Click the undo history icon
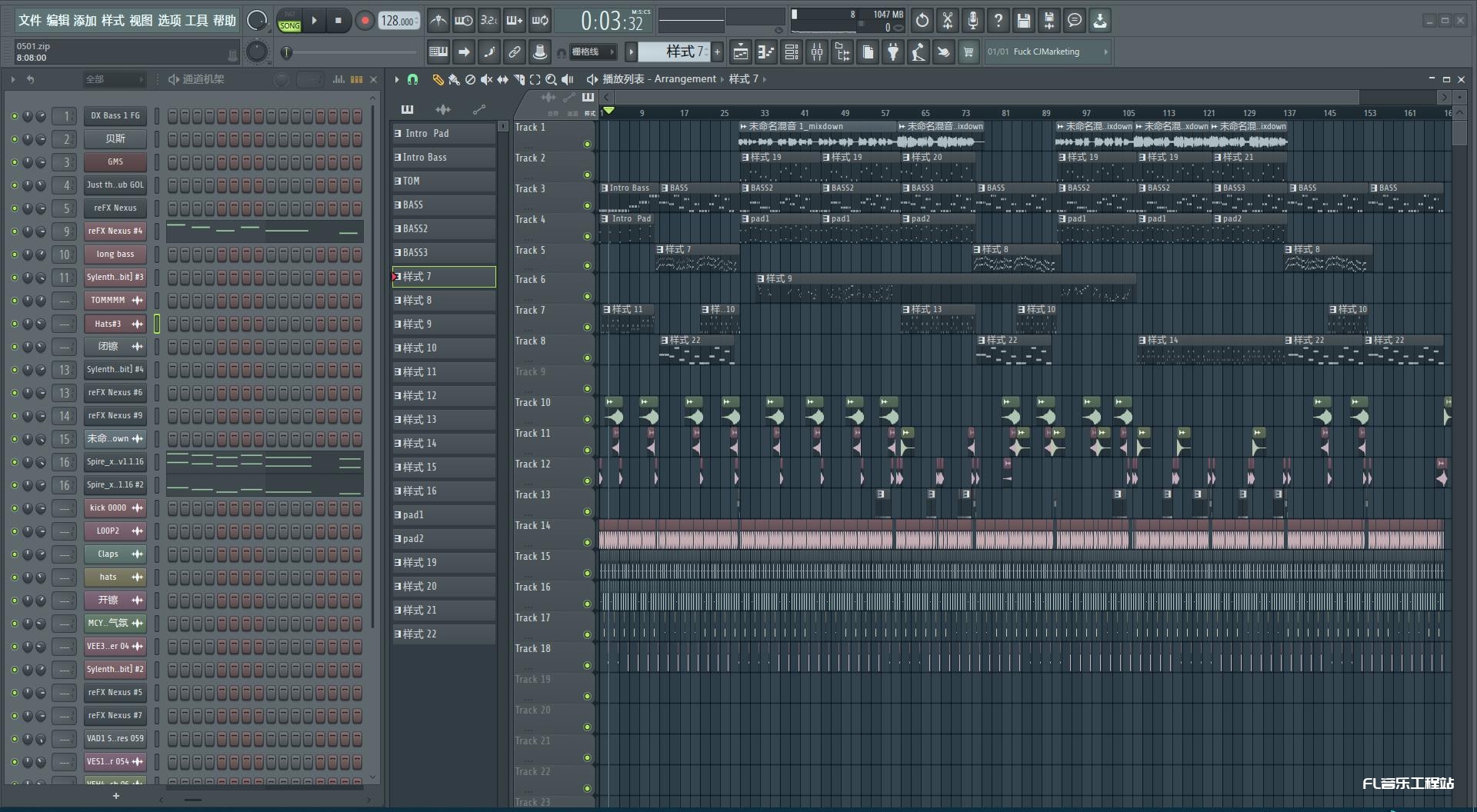1477x812 pixels. click(922, 21)
